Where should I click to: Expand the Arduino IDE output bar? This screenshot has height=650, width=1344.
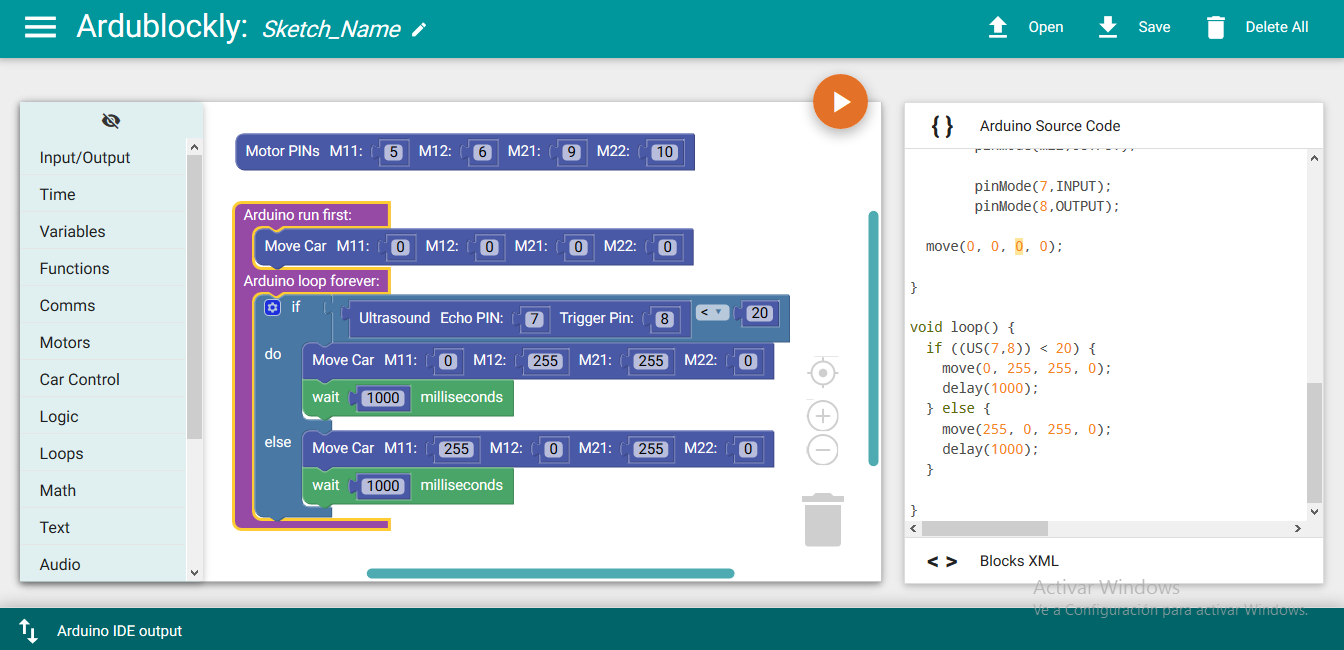(672, 630)
